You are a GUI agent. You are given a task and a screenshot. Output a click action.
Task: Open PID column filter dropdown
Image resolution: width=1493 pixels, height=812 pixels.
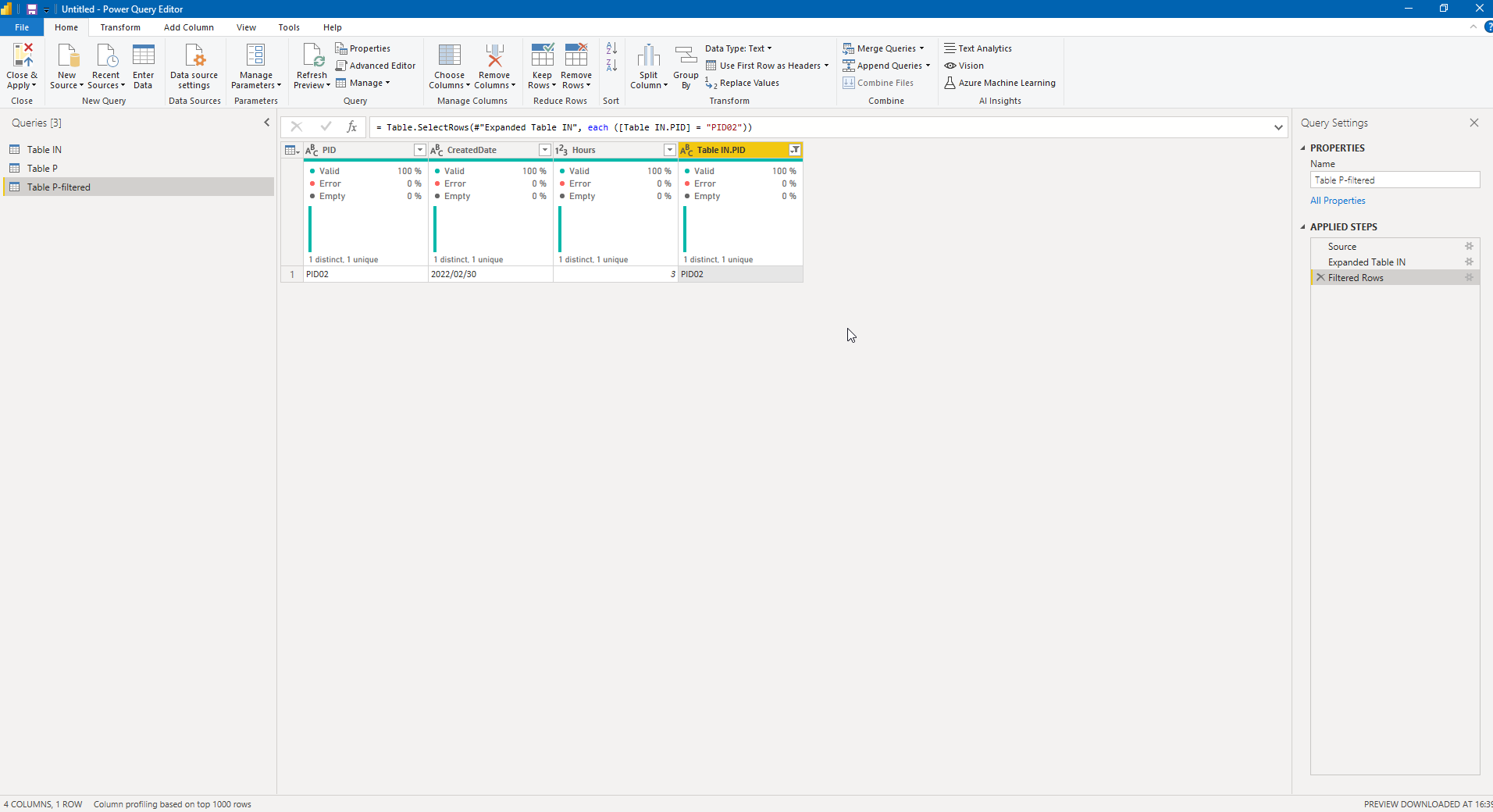419,150
